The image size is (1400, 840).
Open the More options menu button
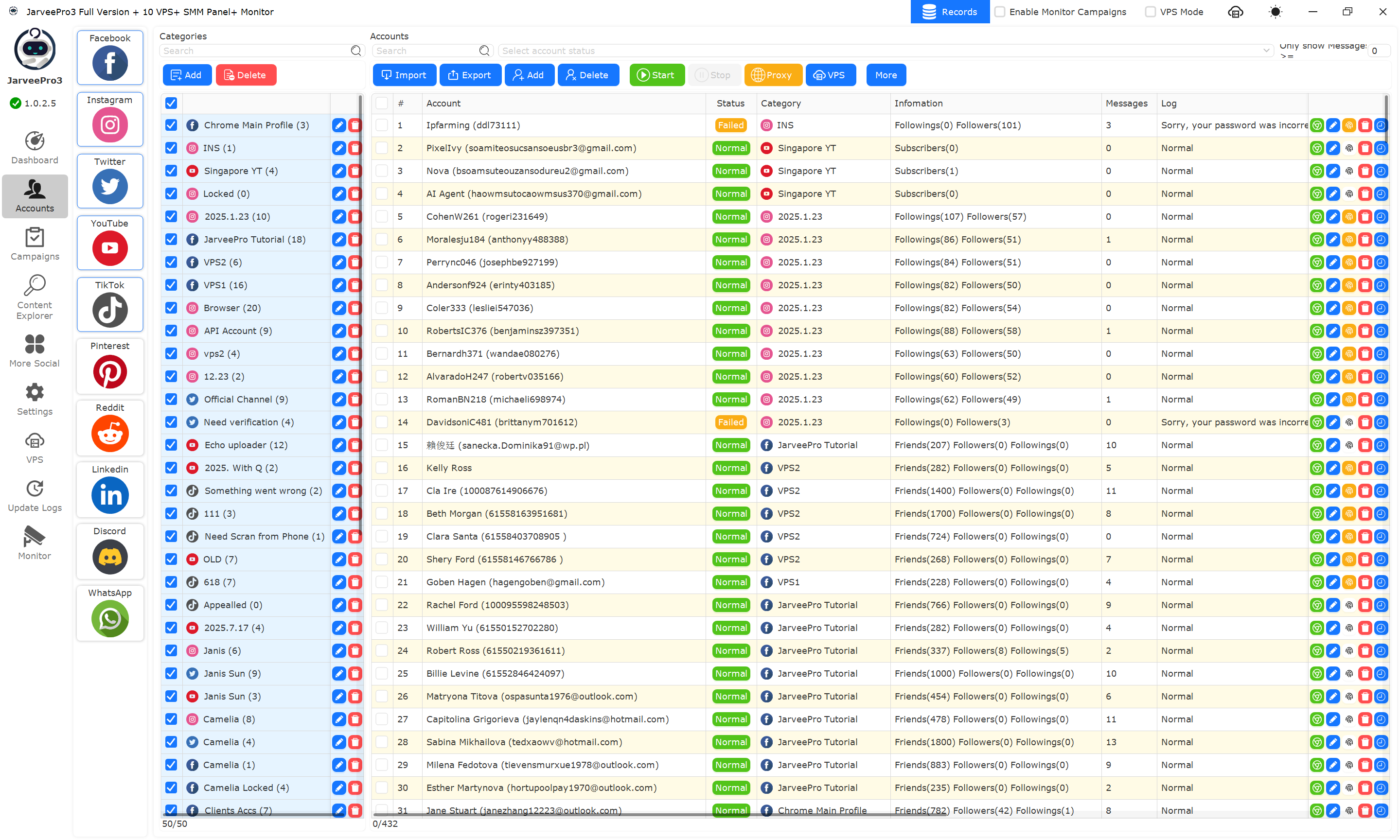(886, 75)
